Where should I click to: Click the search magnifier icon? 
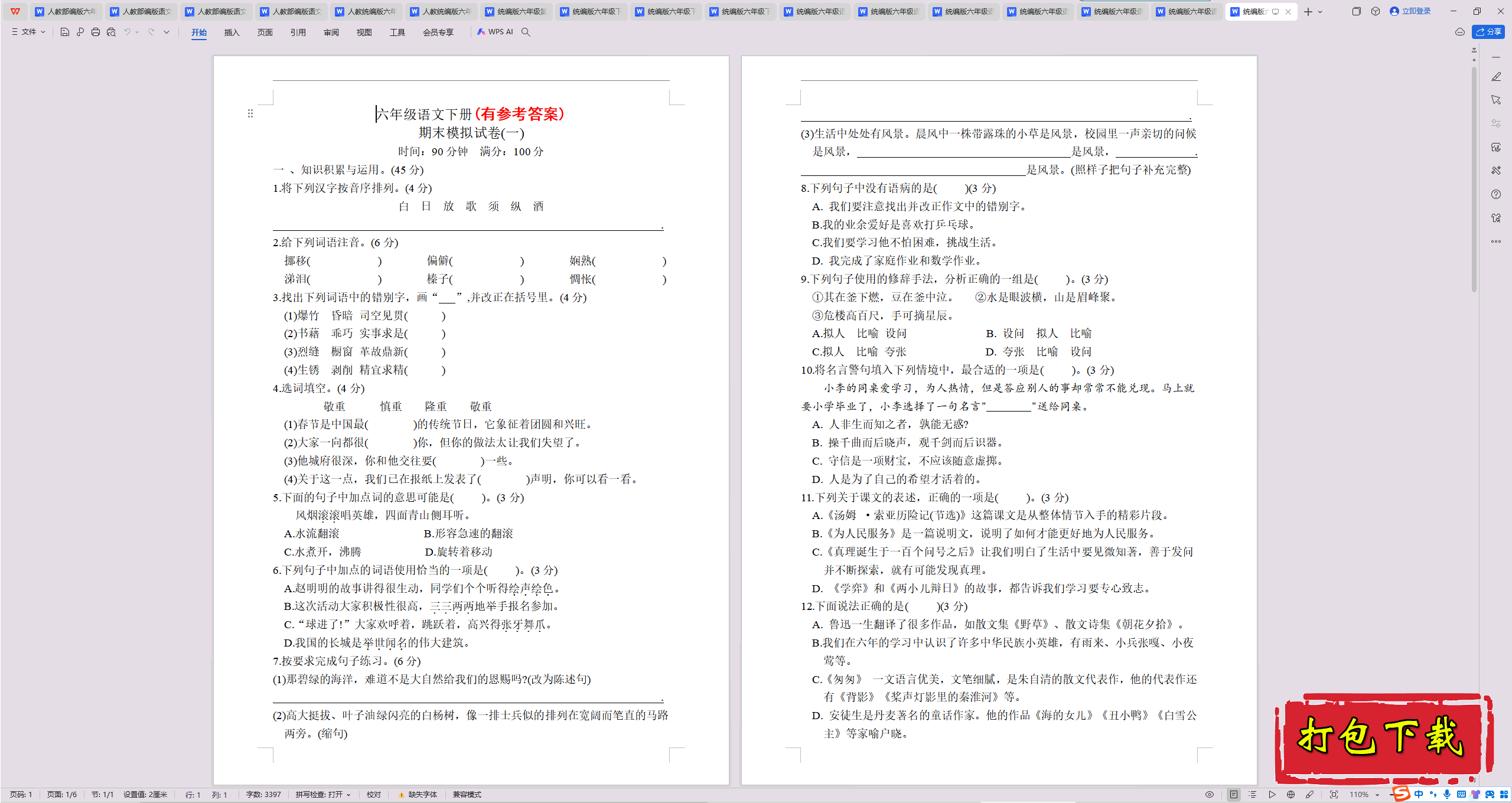click(x=526, y=32)
